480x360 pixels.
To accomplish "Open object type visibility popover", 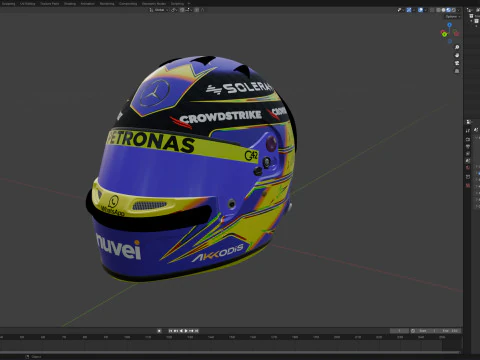I will [x=401, y=10].
